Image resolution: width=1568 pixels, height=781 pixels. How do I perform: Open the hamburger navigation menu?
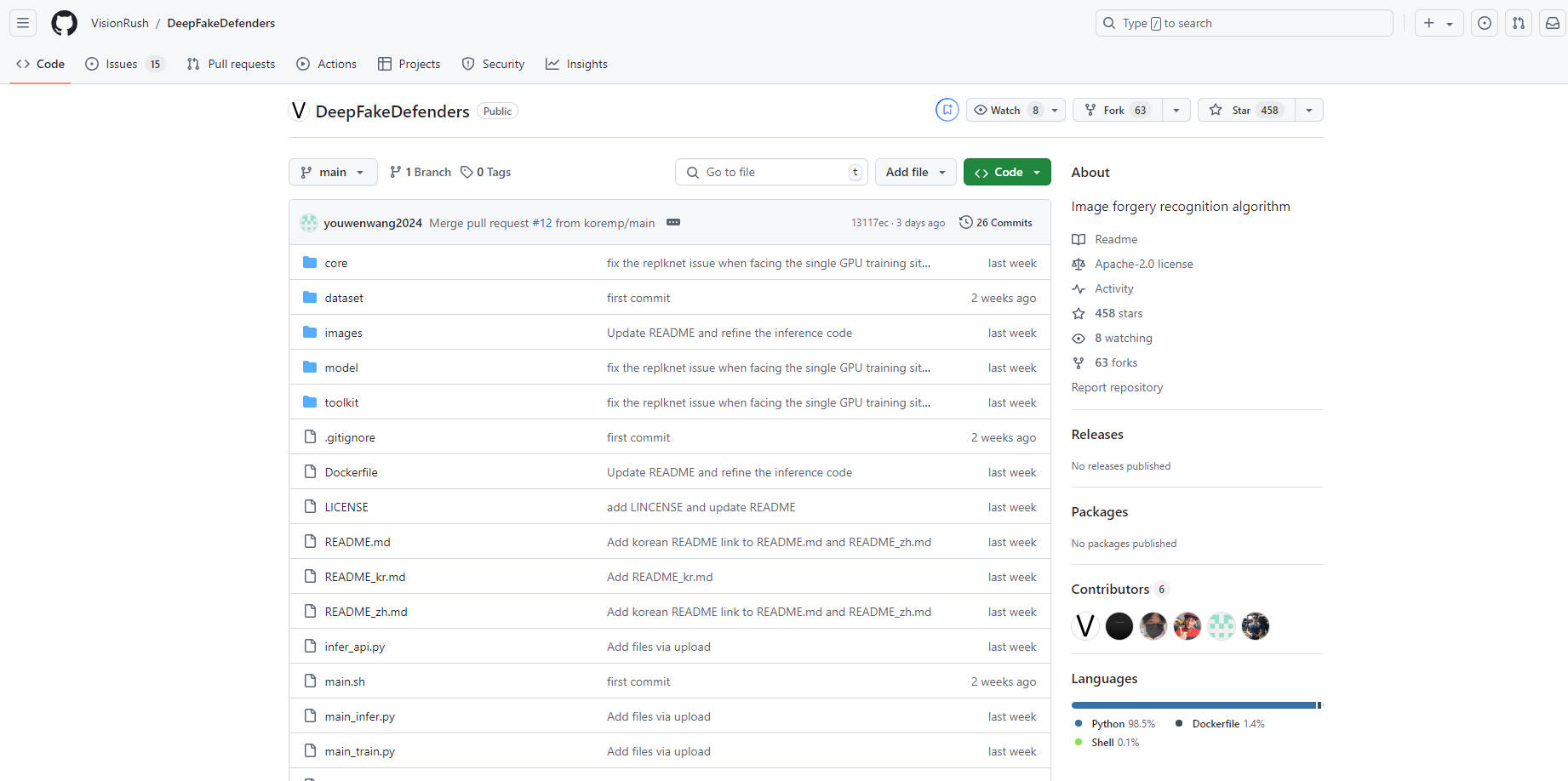click(x=23, y=23)
